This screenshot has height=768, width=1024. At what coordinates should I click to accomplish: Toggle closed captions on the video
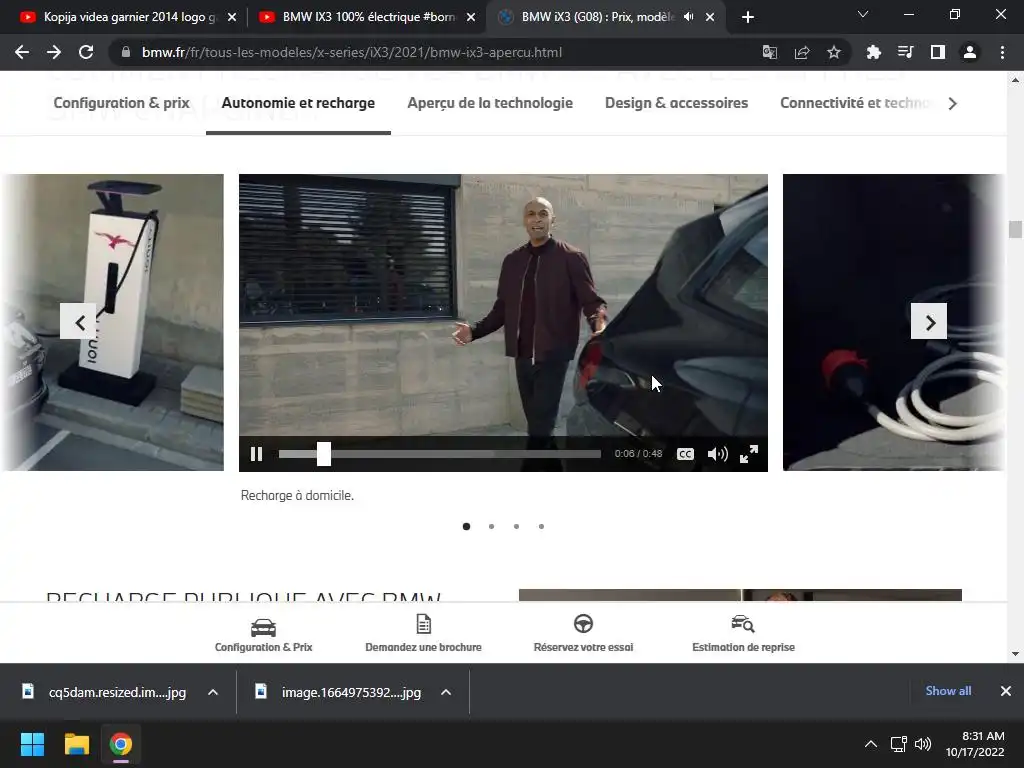click(x=685, y=454)
